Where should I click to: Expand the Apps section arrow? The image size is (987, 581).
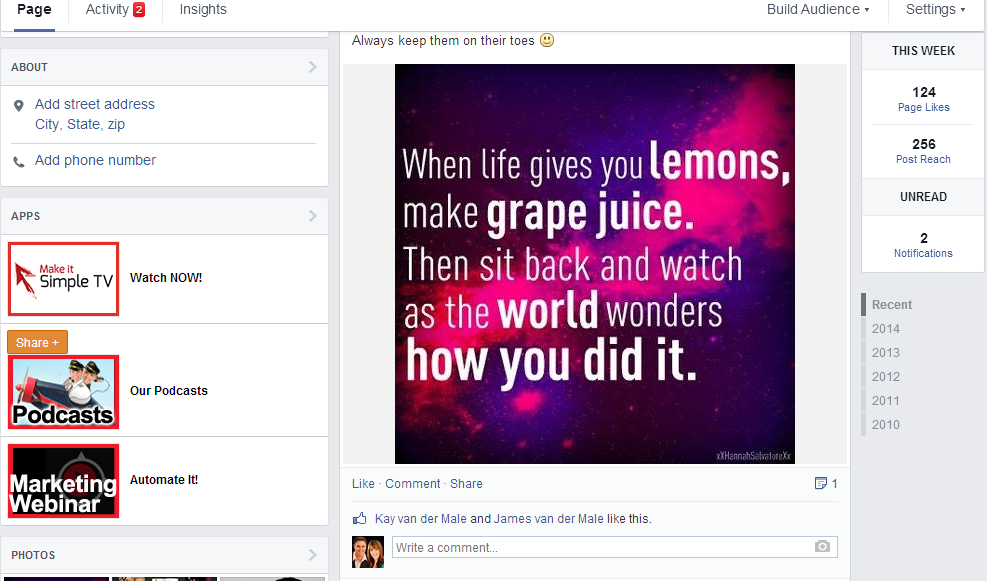coord(313,216)
